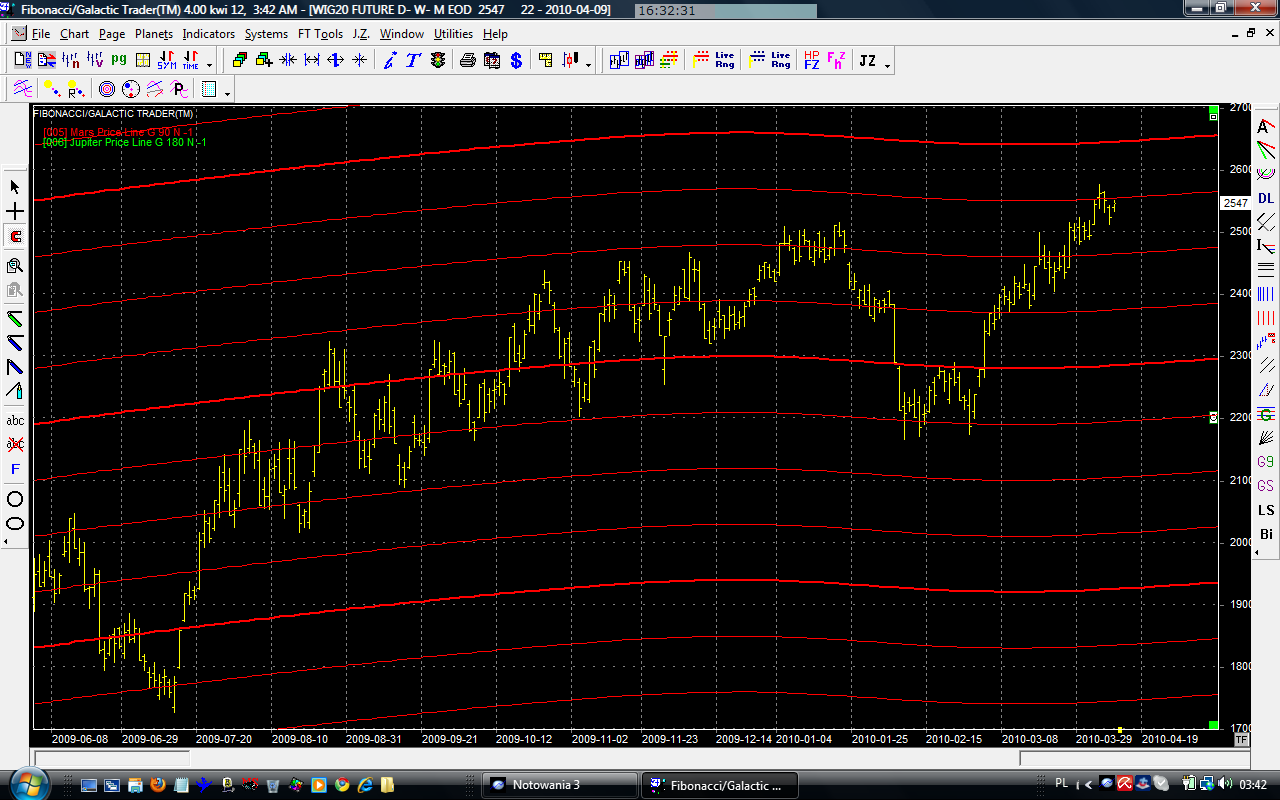Click the HP FZ toolbar icon
The height and width of the screenshot is (800, 1280).
(x=811, y=61)
